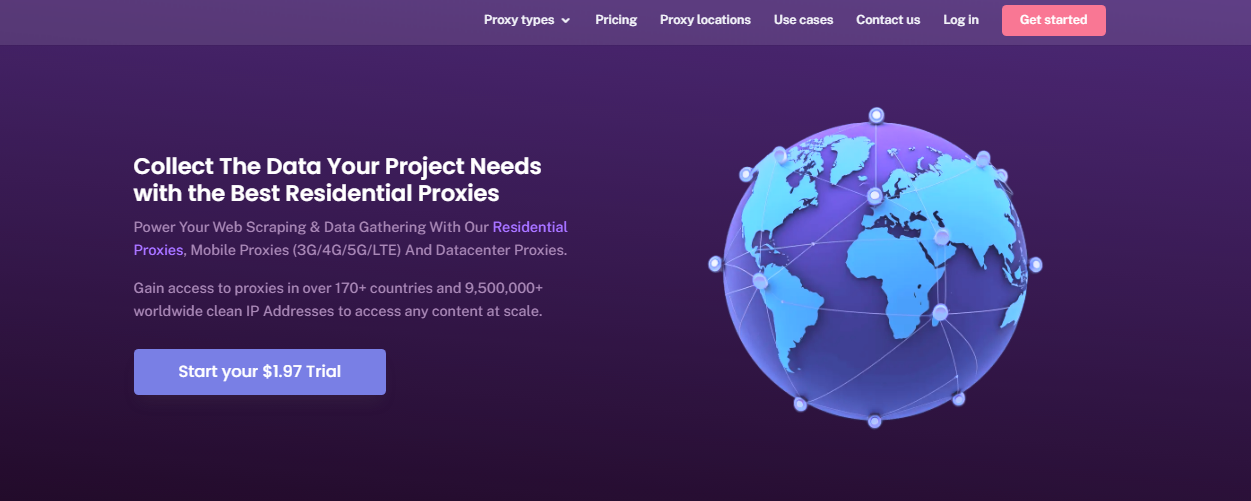Click the node pin over northern South America

coord(761,282)
